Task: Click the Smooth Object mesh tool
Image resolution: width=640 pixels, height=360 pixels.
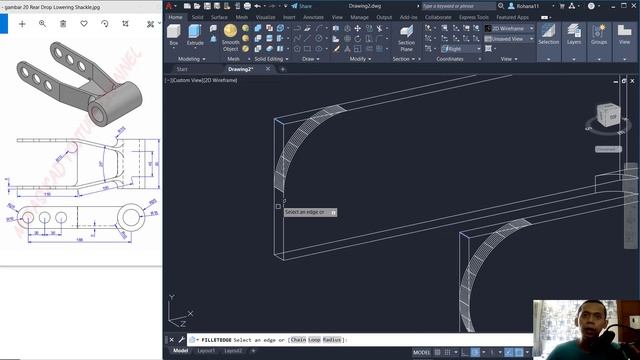Action: (230, 38)
